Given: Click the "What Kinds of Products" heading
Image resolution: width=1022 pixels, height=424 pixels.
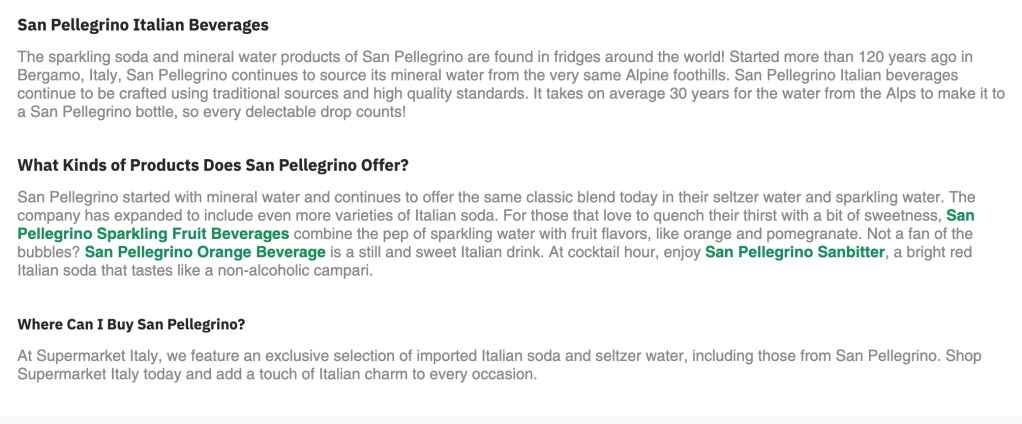Looking at the screenshot, I should tap(213, 165).
